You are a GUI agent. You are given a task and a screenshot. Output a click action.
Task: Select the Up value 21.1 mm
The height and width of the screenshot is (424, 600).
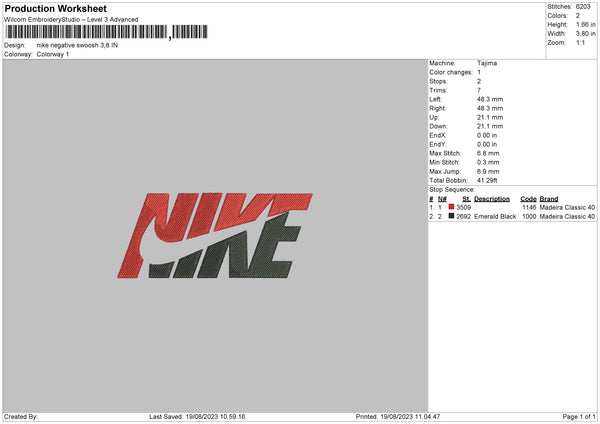(490, 117)
